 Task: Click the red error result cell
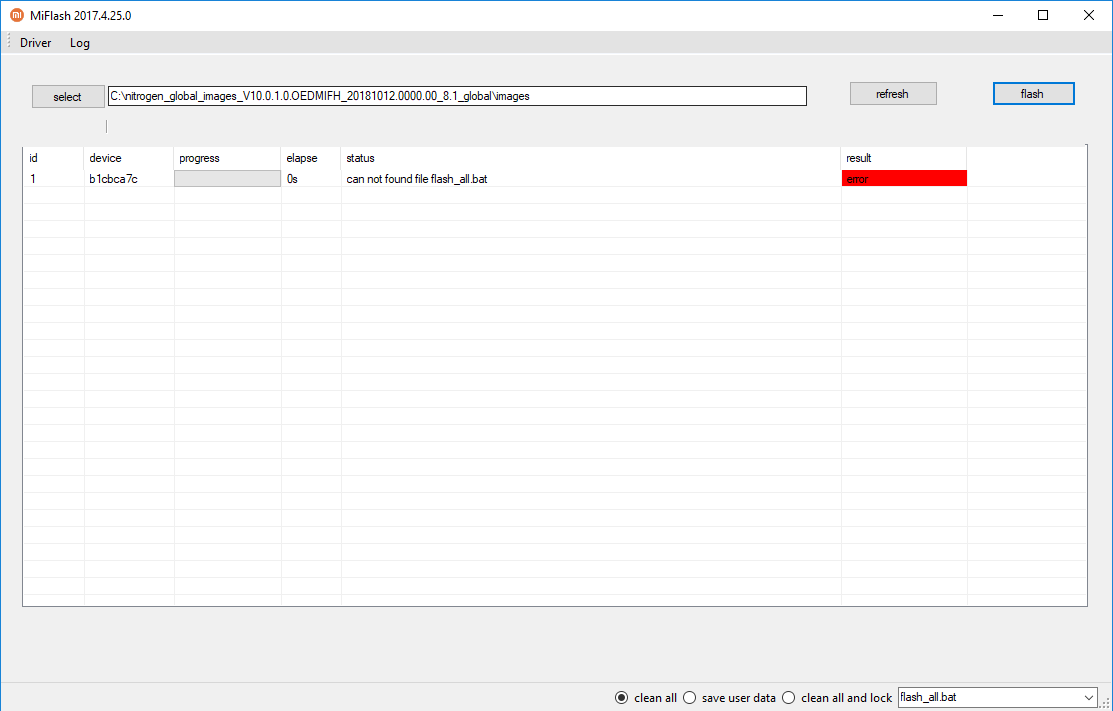(904, 179)
